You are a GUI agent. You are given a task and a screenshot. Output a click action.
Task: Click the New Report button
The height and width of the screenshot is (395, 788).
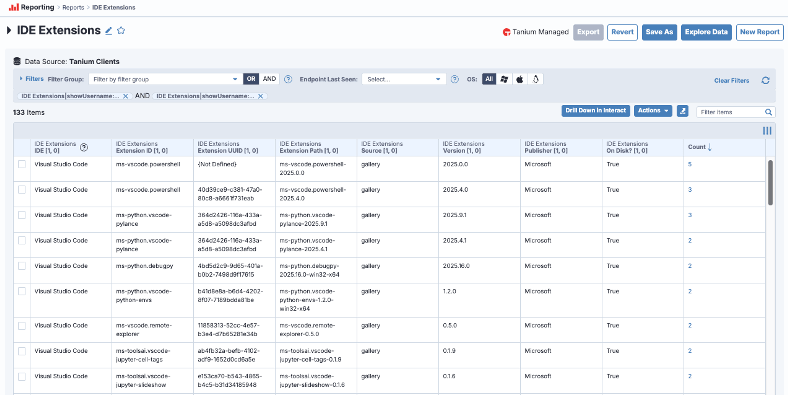pyautogui.click(x=760, y=32)
